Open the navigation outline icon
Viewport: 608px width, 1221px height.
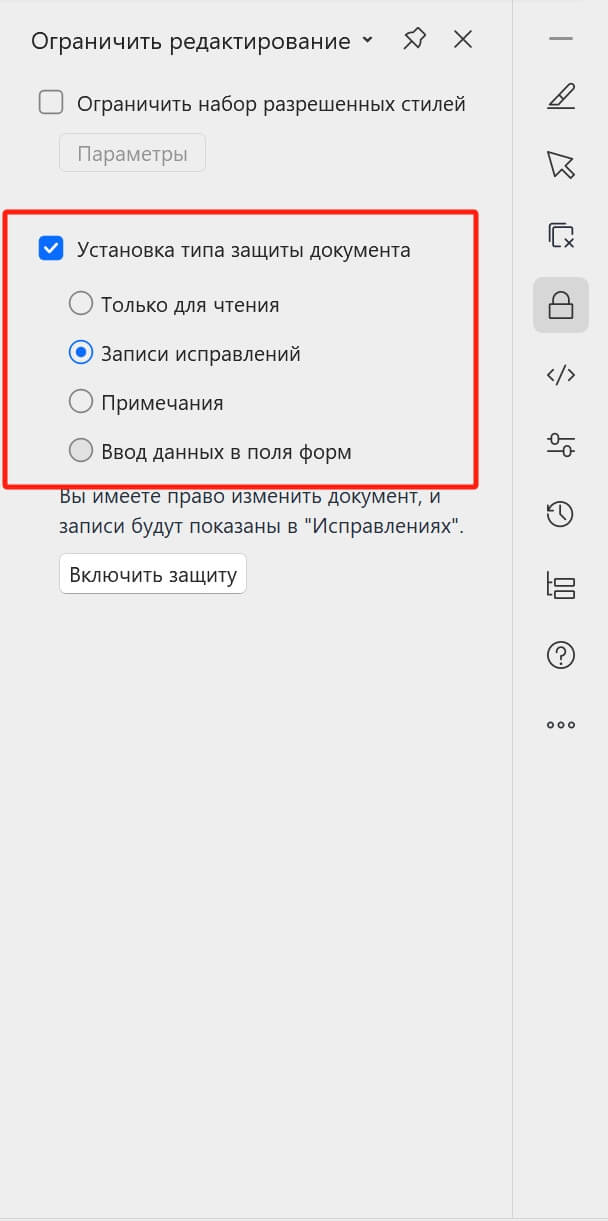point(560,585)
